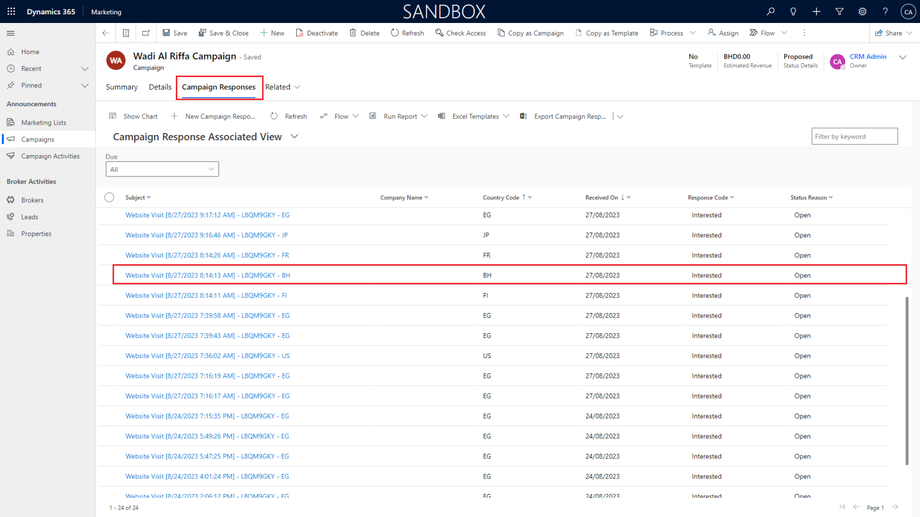Screen dimensions: 920x517
Task: Open the settings gear icon
Action: pos(862,12)
